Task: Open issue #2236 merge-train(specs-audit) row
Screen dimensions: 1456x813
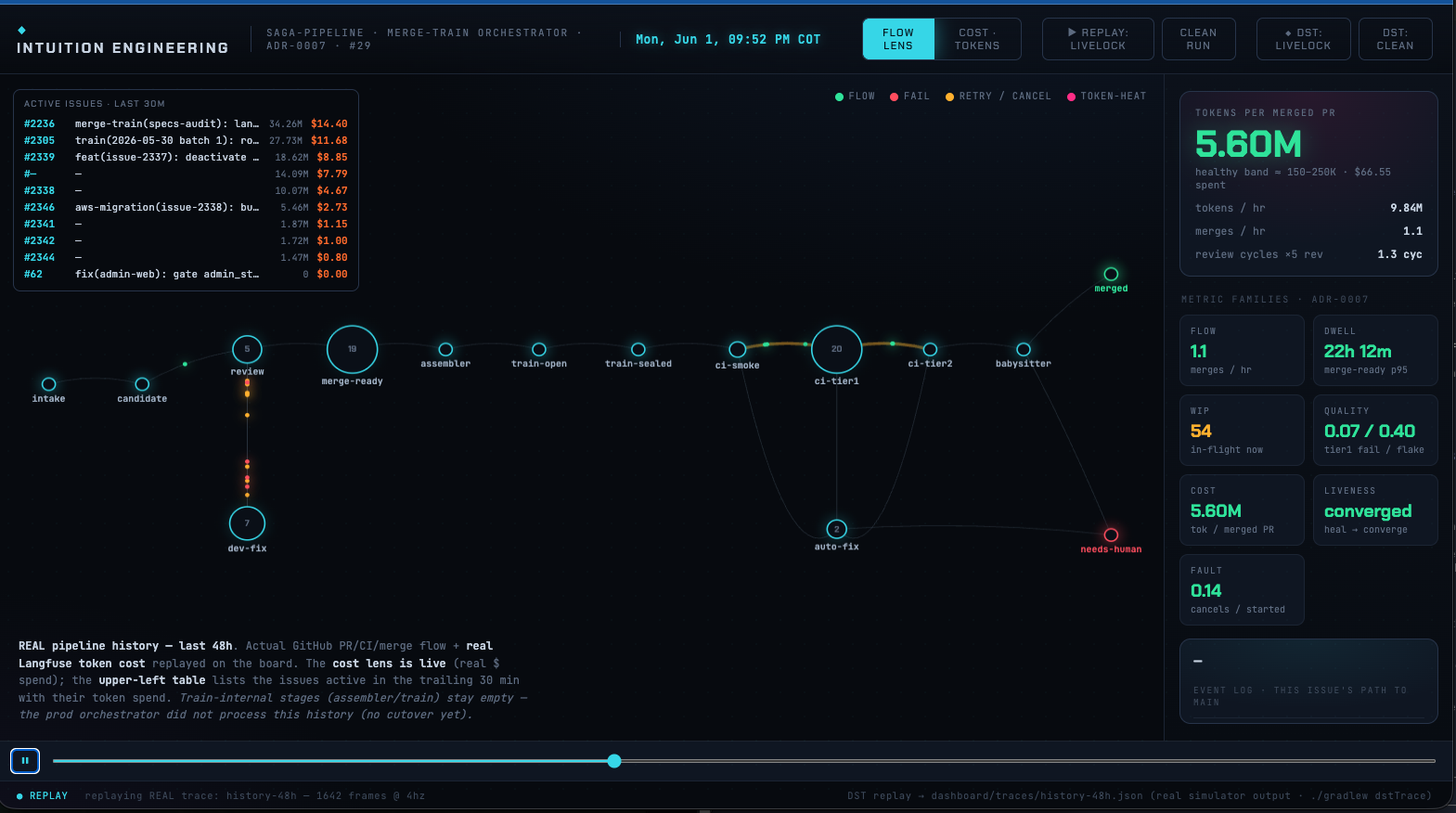Action: [x=186, y=123]
